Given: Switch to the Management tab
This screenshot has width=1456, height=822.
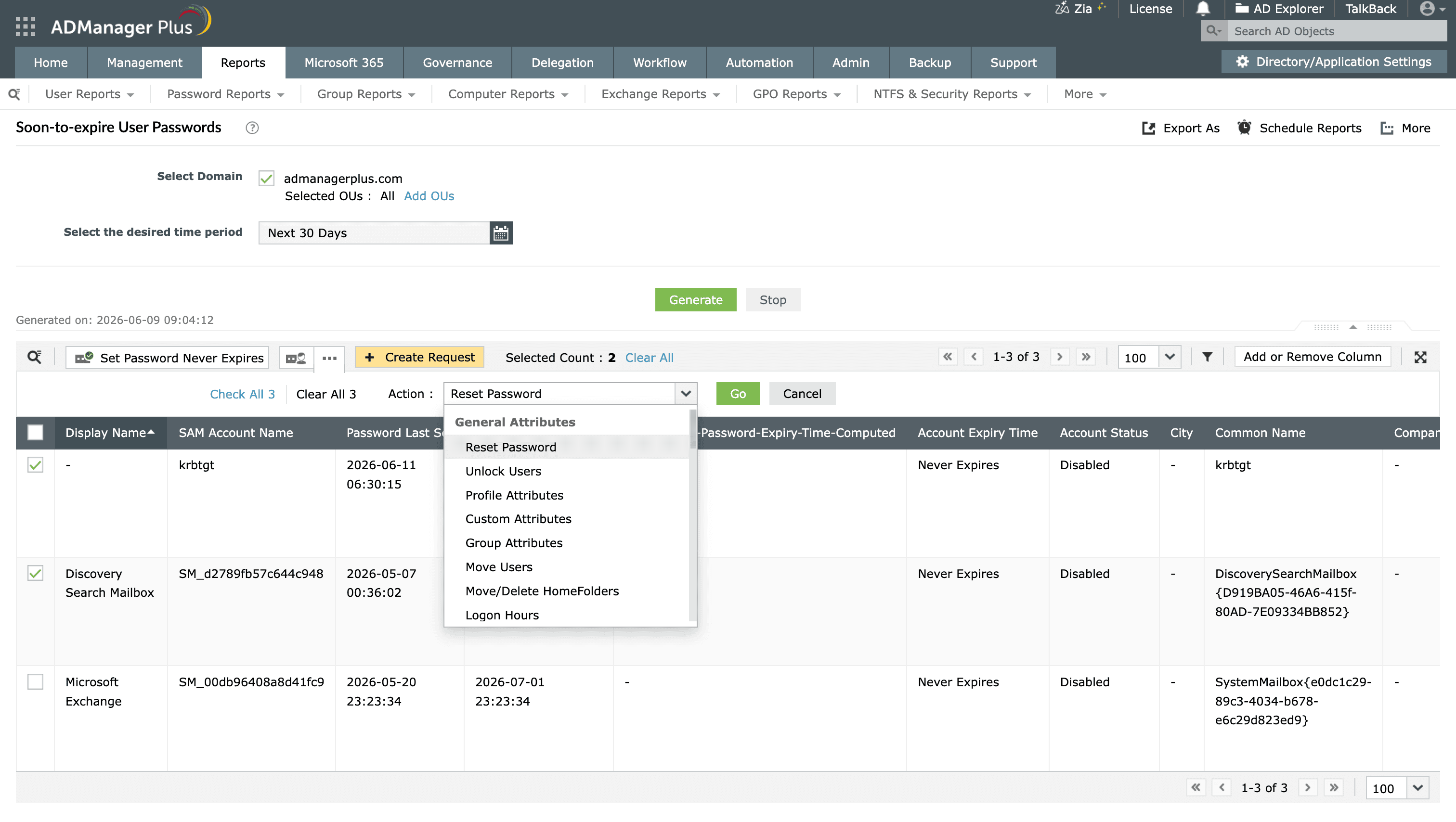Looking at the screenshot, I should (x=145, y=63).
